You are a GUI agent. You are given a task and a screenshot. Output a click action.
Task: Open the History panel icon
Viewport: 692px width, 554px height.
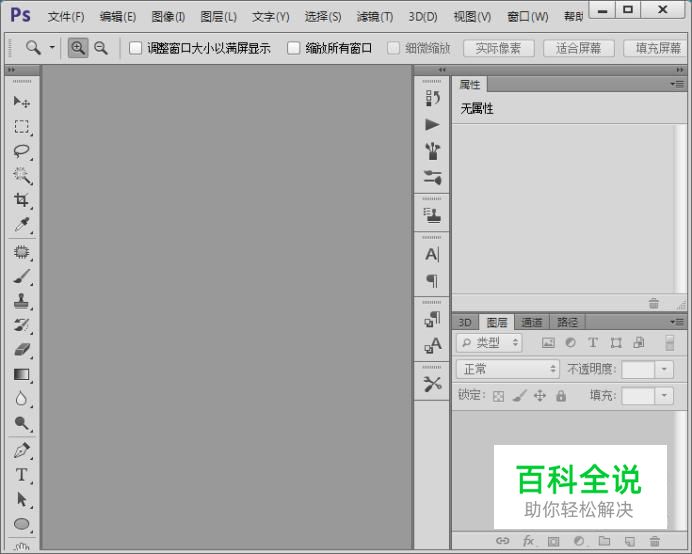click(432, 98)
